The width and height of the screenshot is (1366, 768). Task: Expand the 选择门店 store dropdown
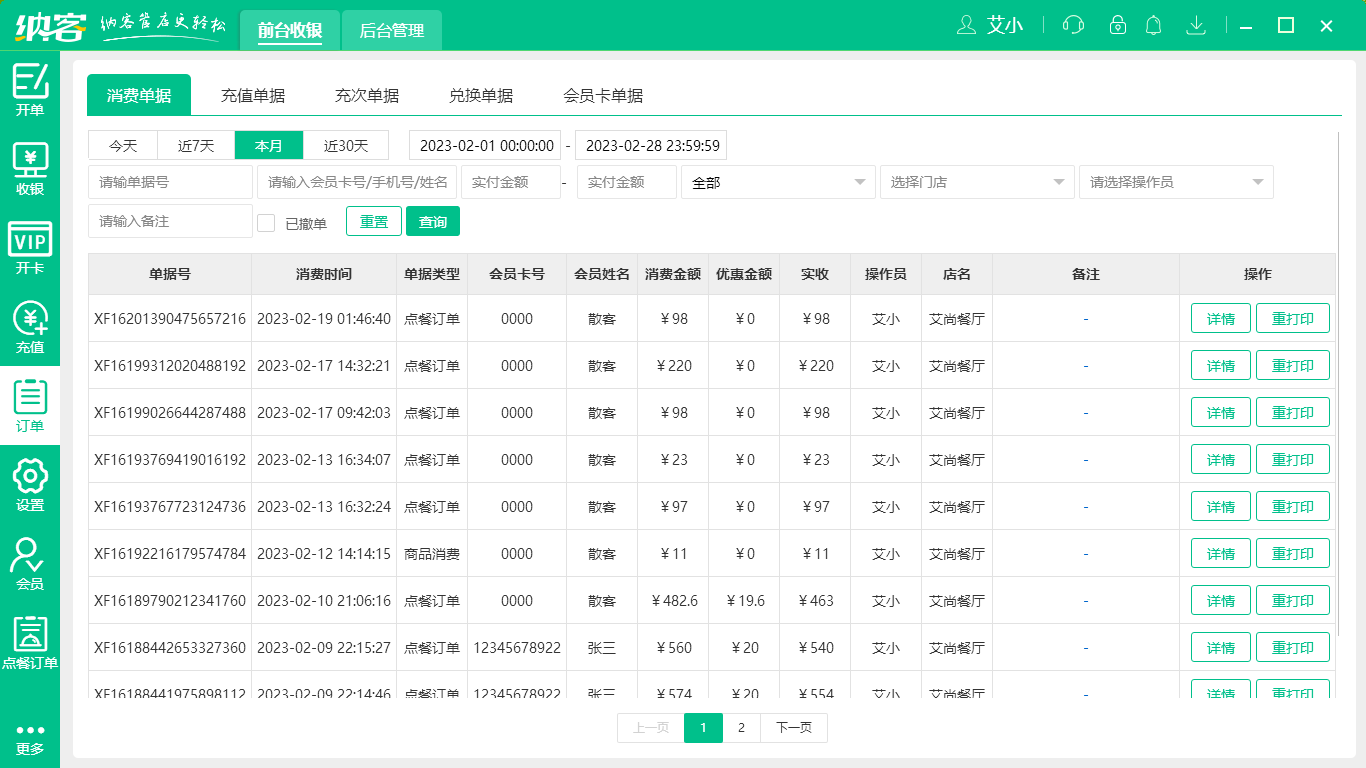tap(977, 182)
